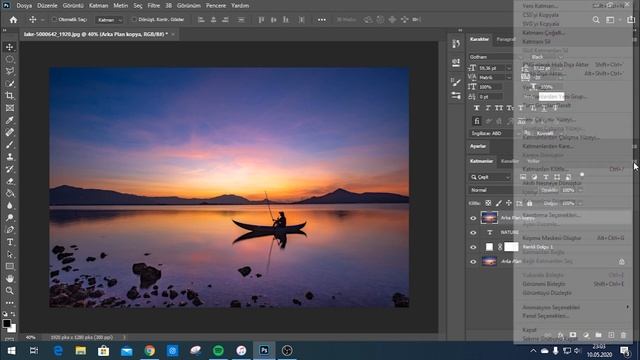Click the delete layer trash icon
This screenshot has width=640, height=360.
623,335
